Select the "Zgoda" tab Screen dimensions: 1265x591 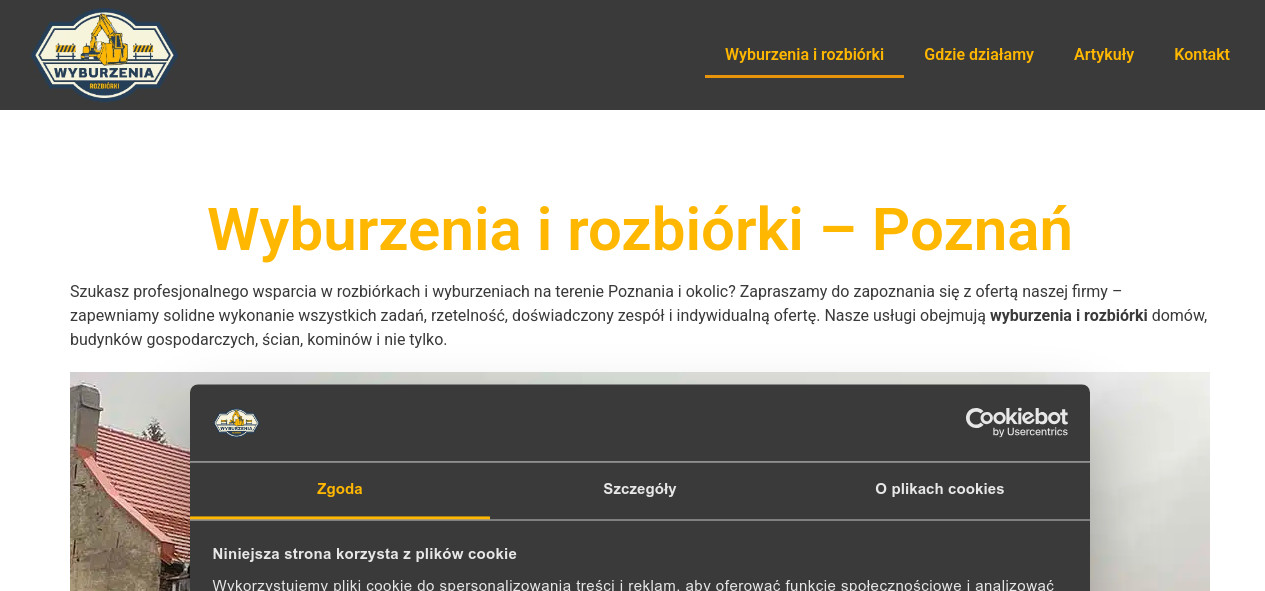click(339, 489)
